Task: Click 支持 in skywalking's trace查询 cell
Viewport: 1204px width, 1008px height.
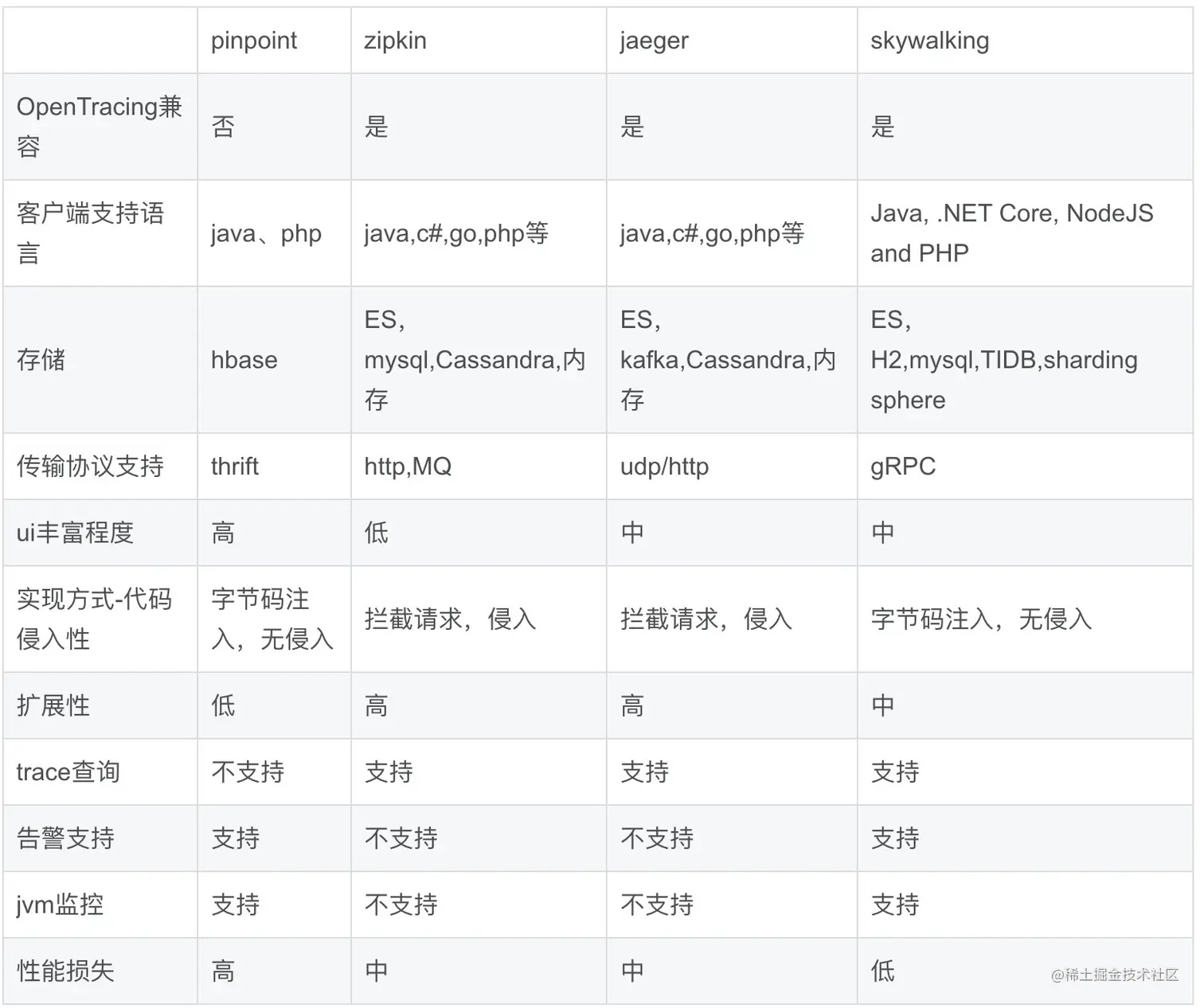Action: click(x=895, y=772)
